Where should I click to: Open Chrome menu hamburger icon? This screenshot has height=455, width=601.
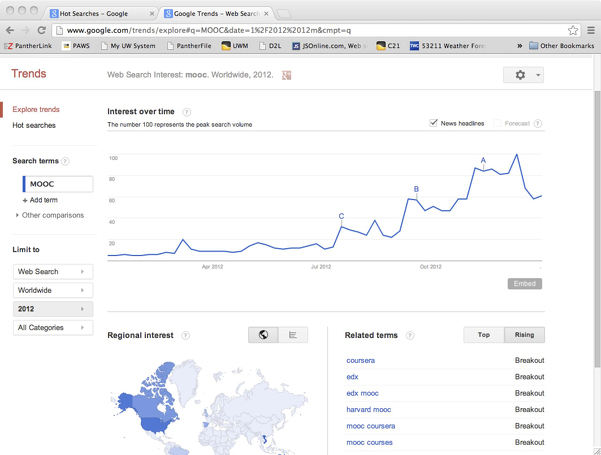coord(590,30)
